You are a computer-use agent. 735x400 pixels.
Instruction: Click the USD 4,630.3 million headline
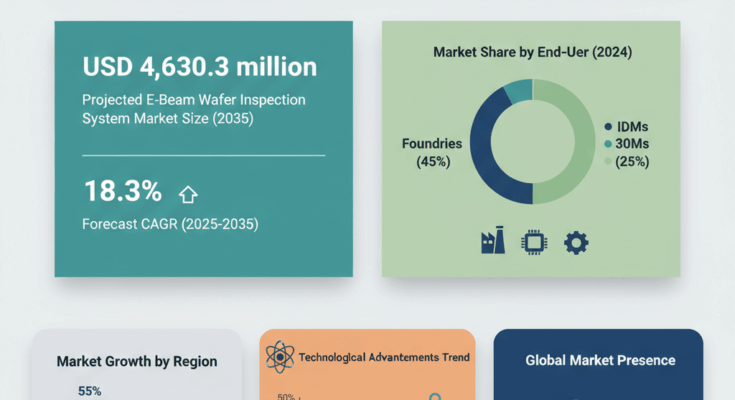(199, 68)
